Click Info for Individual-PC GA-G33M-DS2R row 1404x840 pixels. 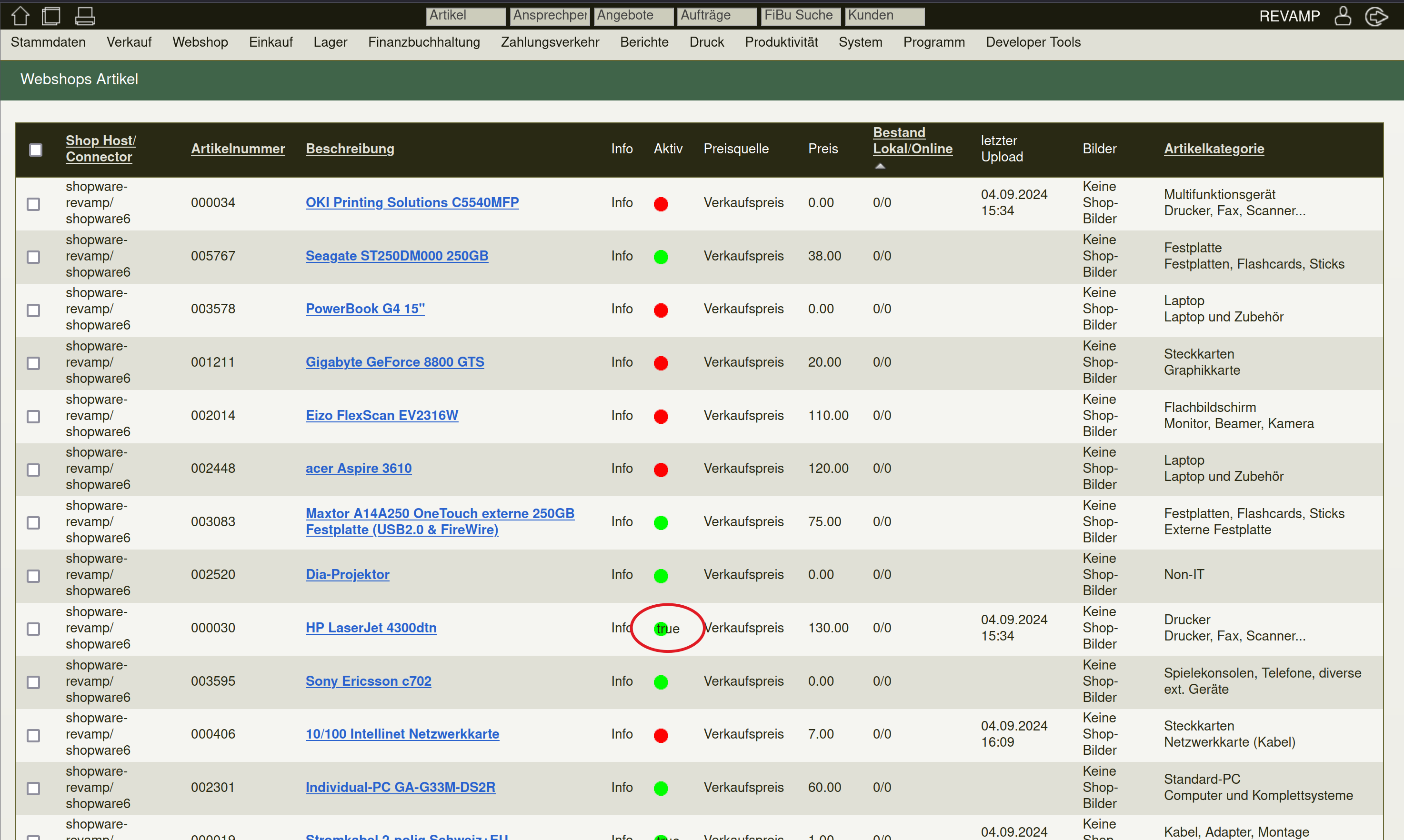pyautogui.click(x=622, y=787)
